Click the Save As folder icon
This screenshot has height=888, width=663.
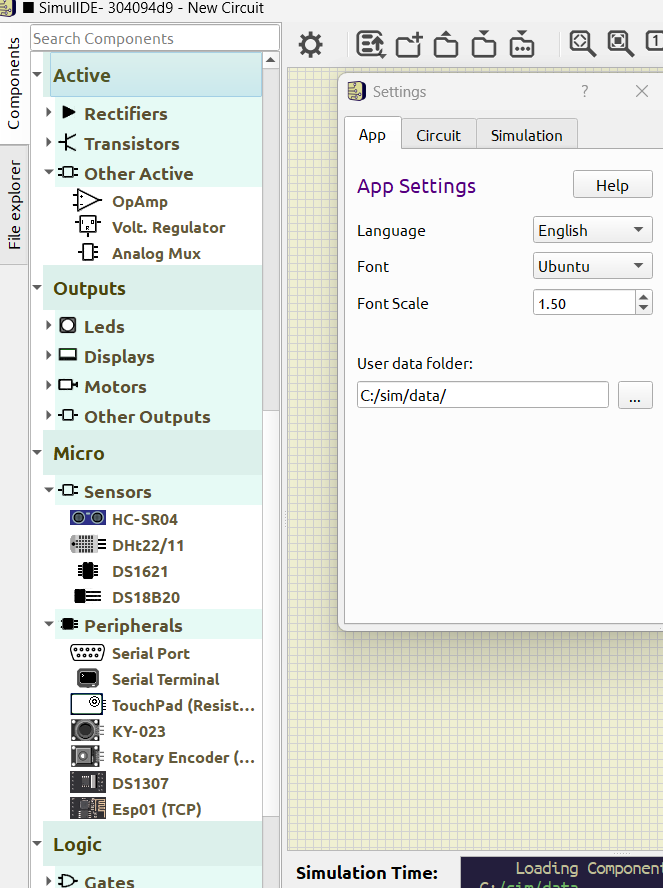coord(521,45)
